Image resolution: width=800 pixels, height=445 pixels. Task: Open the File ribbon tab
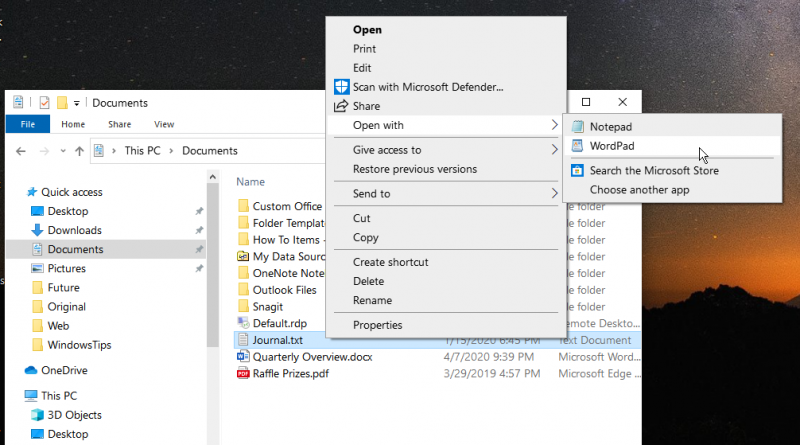pyautogui.click(x=28, y=124)
